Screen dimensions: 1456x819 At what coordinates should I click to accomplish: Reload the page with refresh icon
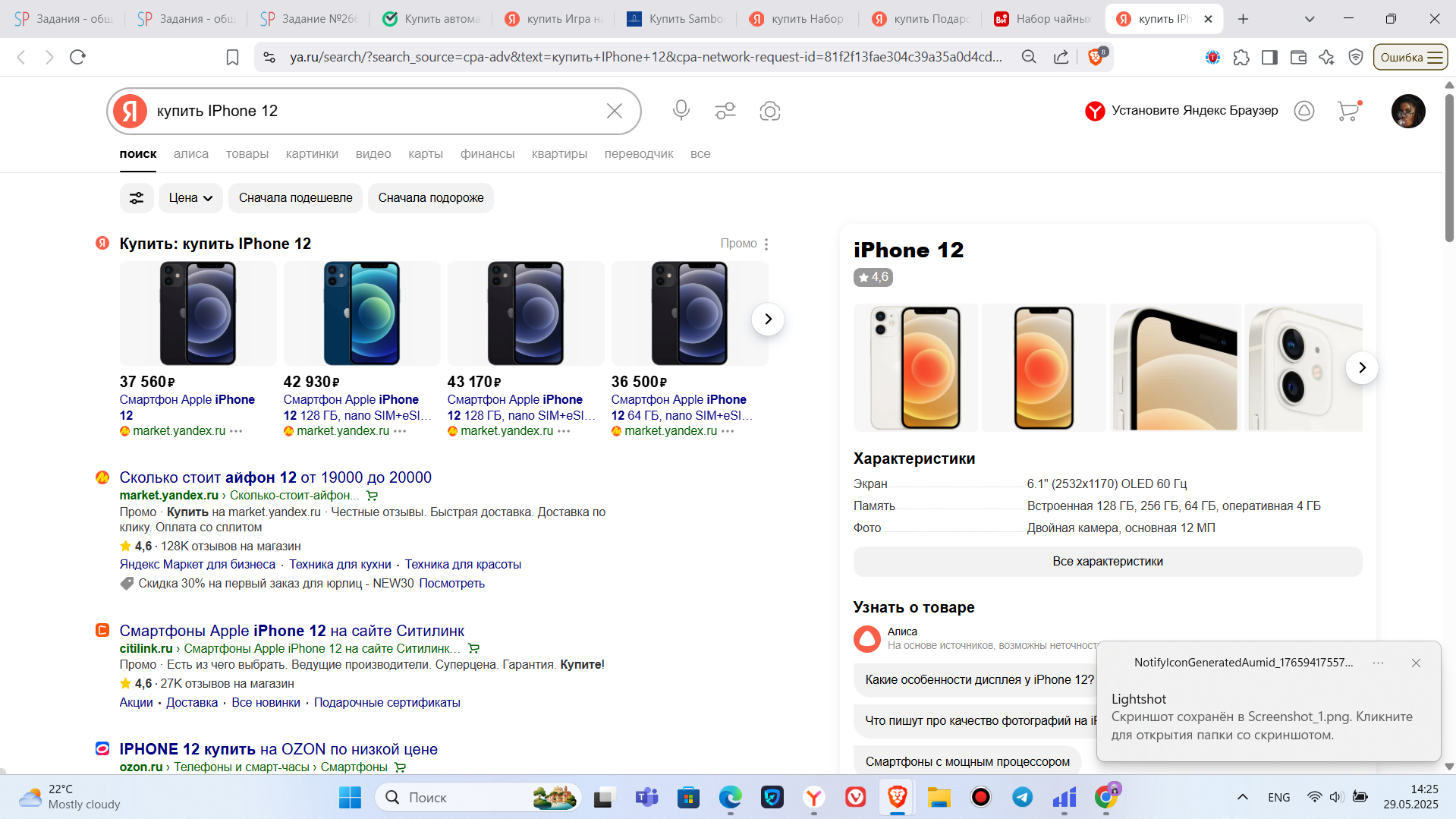tap(77, 57)
